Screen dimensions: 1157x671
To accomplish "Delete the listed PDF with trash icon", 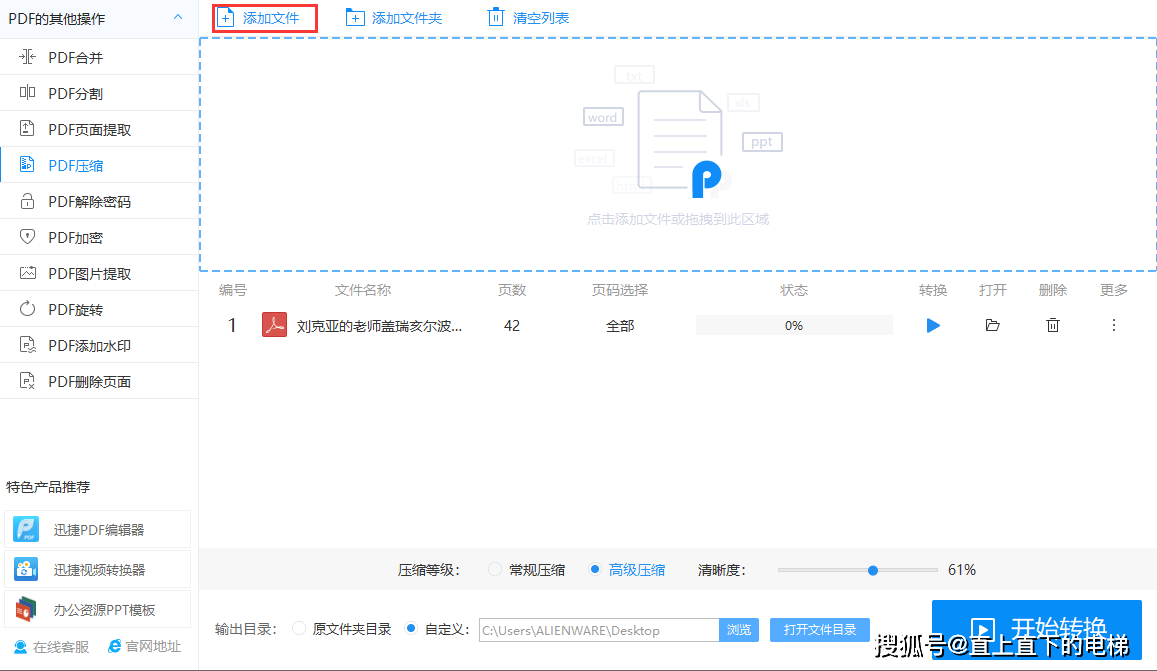I will pyautogui.click(x=1052, y=325).
